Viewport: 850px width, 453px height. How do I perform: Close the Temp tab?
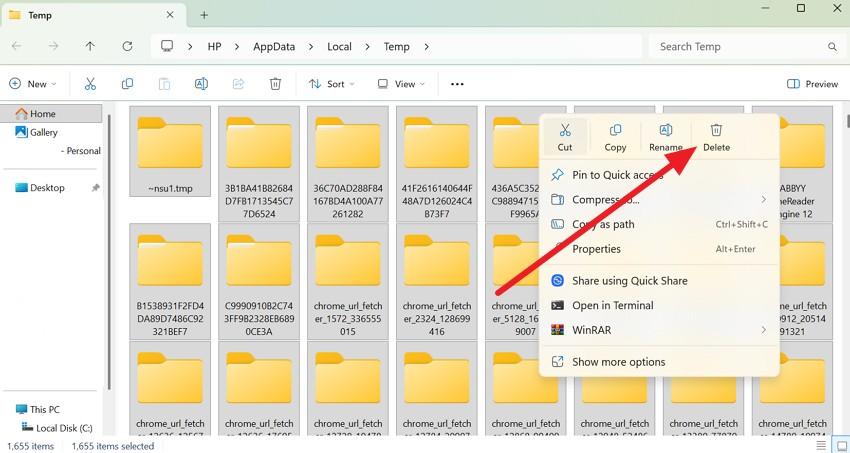click(170, 15)
